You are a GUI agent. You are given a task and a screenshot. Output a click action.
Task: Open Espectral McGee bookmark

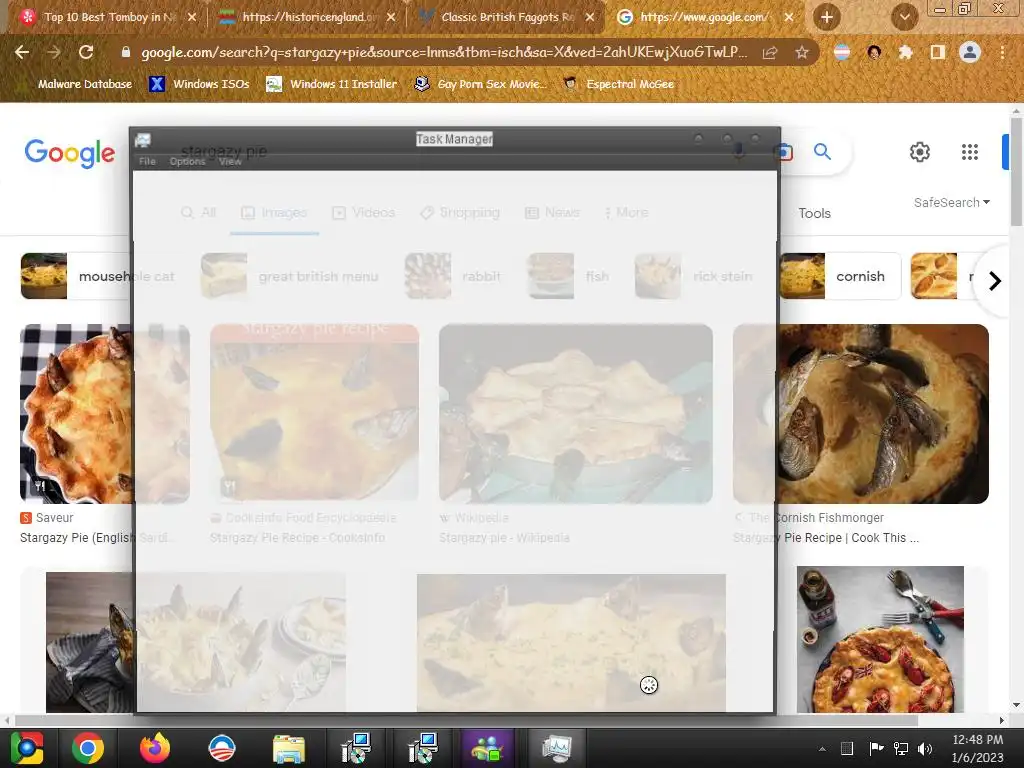[618, 84]
